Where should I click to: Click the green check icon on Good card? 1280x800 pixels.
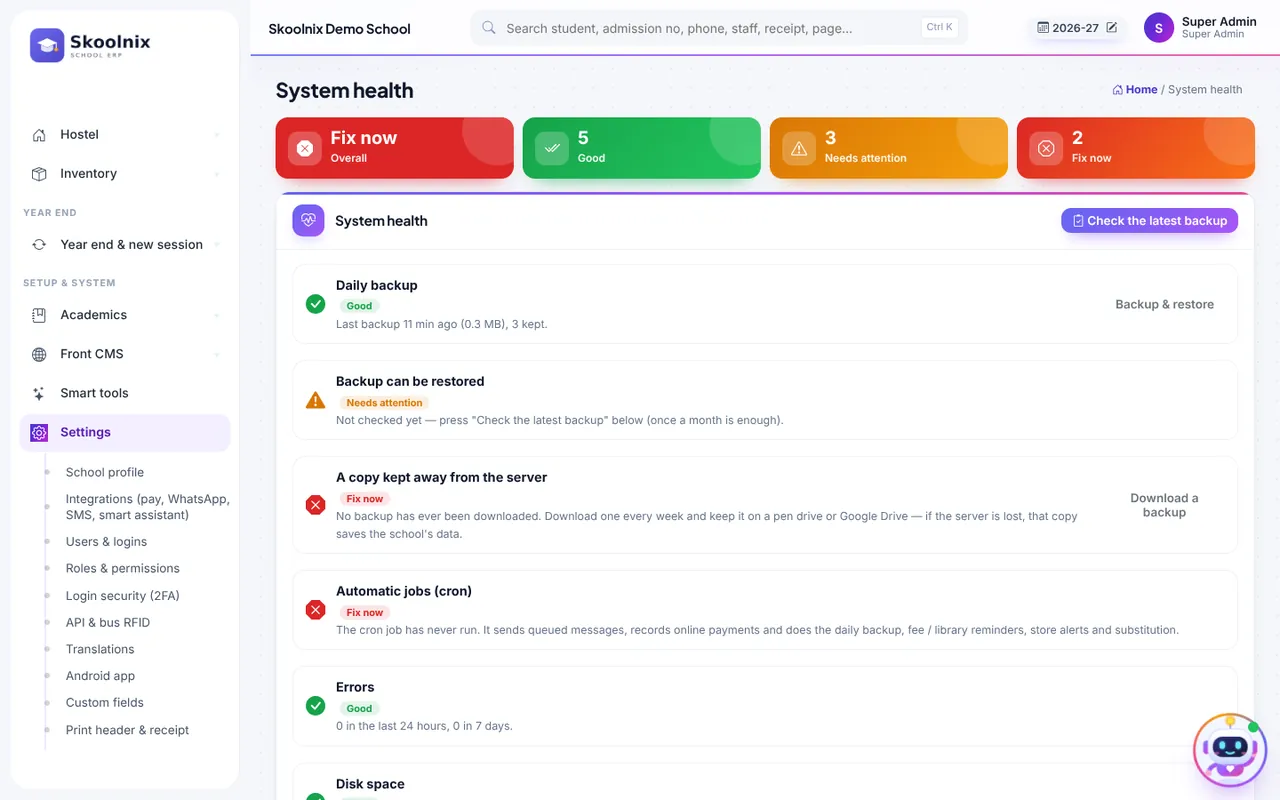point(552,148)
